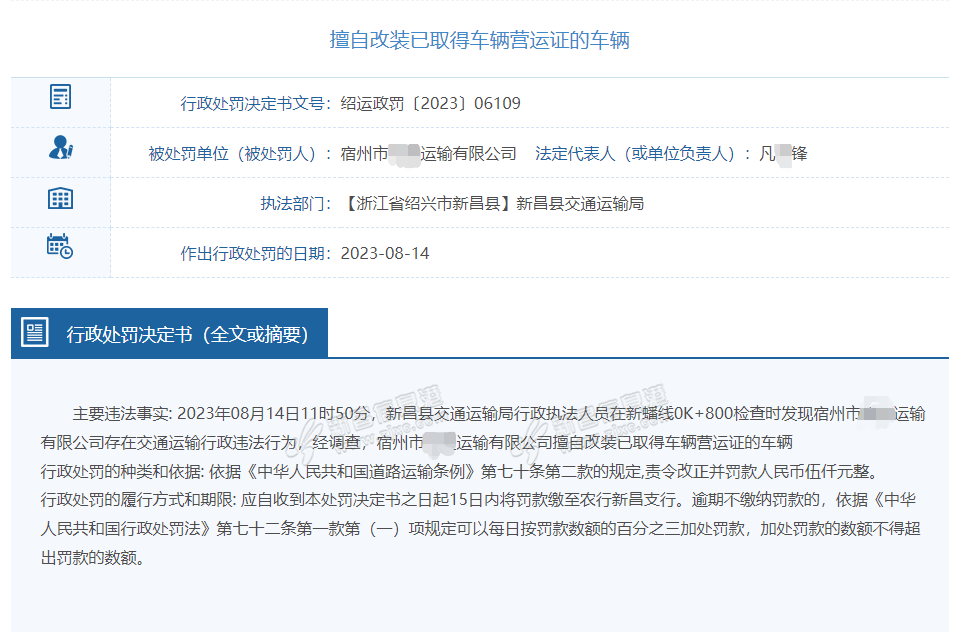961x637 pixels.
Task: Click the calendar clock icon beside the penalty date
Action: tap(60, 246)
